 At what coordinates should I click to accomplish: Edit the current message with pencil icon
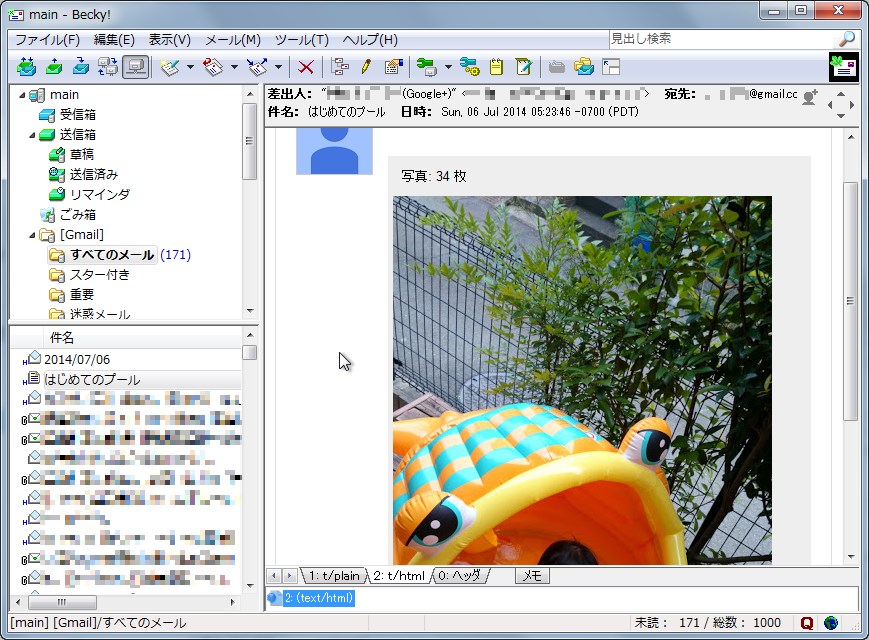pyautogui.click(x=364, y=67)
